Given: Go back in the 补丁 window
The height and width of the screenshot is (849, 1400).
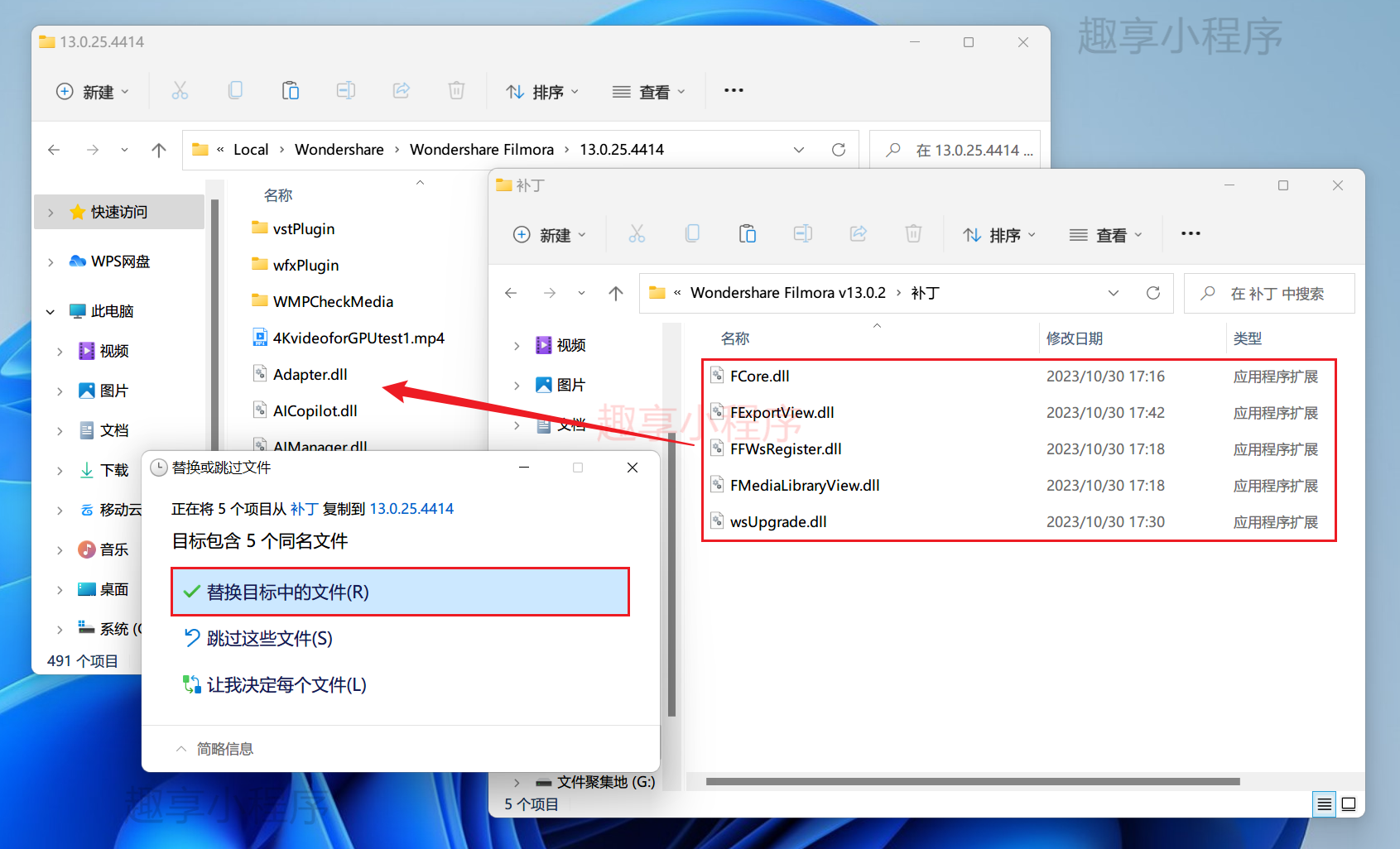Looking at the screenshot, I should coord(511,293).
